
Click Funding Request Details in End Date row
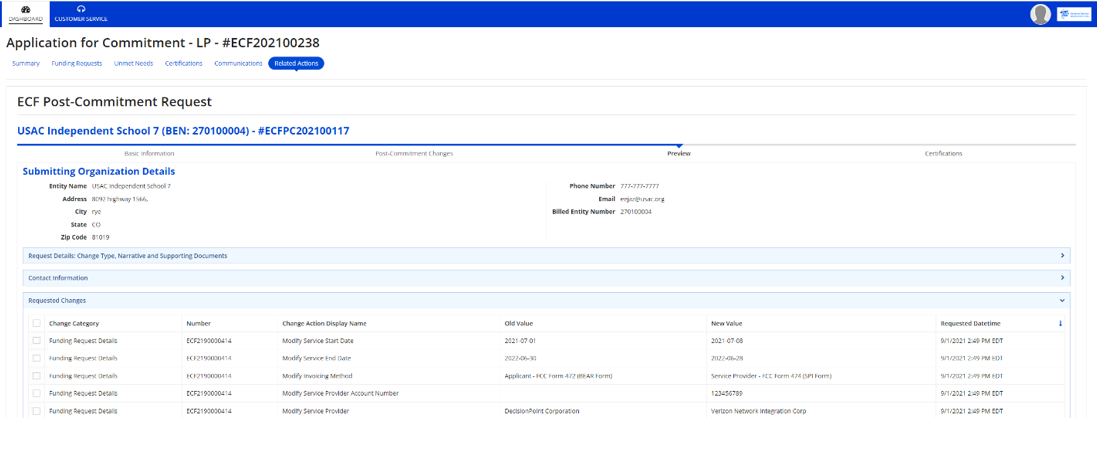point(83,358)
